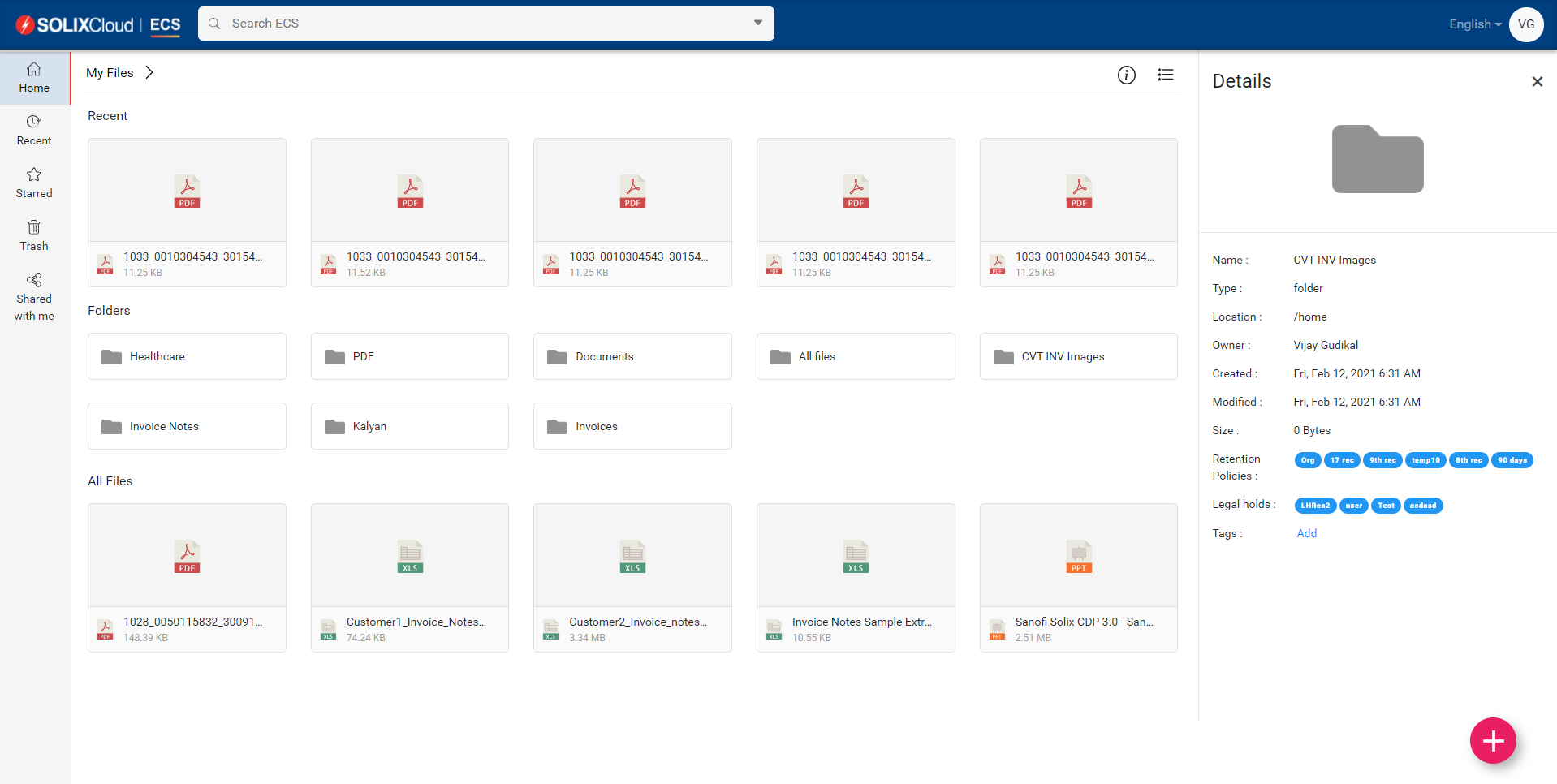Expand the My Files breadcrumb chevron

tap(149, 72)
